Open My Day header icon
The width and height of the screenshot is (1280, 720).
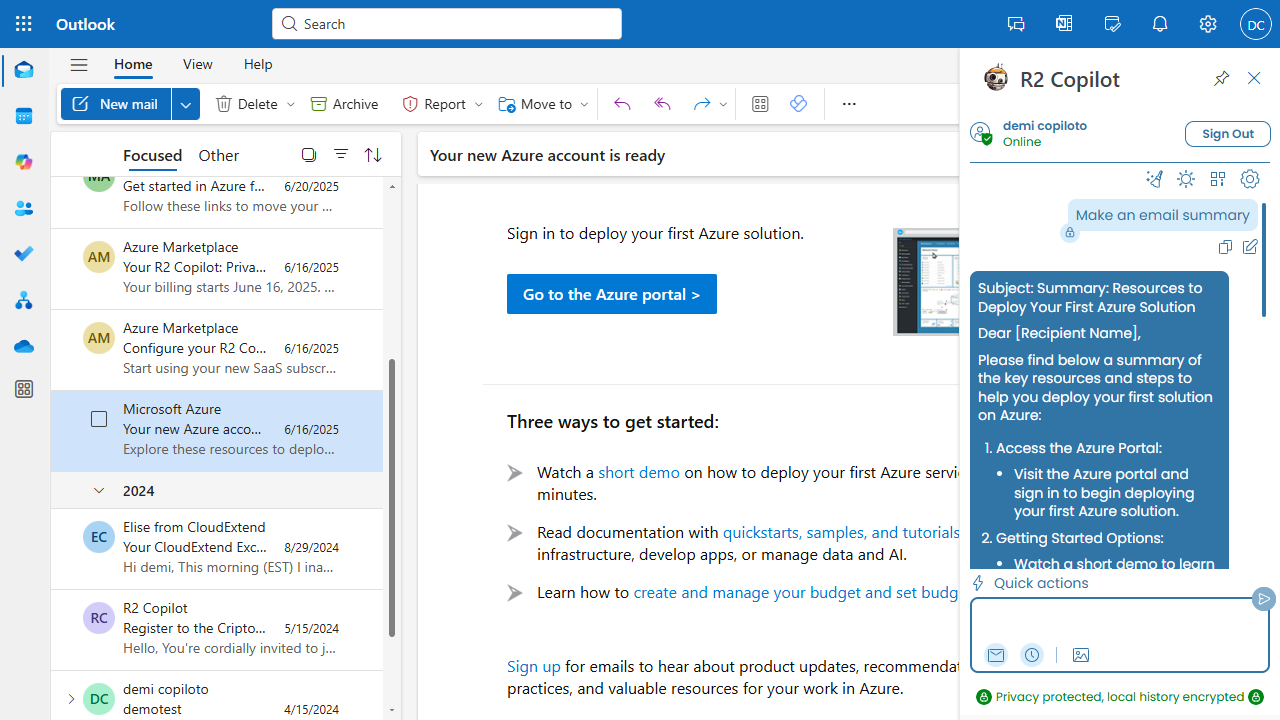(1112, 24)
